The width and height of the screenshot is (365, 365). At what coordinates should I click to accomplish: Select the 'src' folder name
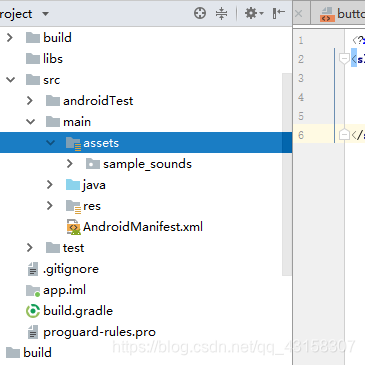pyautogui.click(x=51, y=80)
